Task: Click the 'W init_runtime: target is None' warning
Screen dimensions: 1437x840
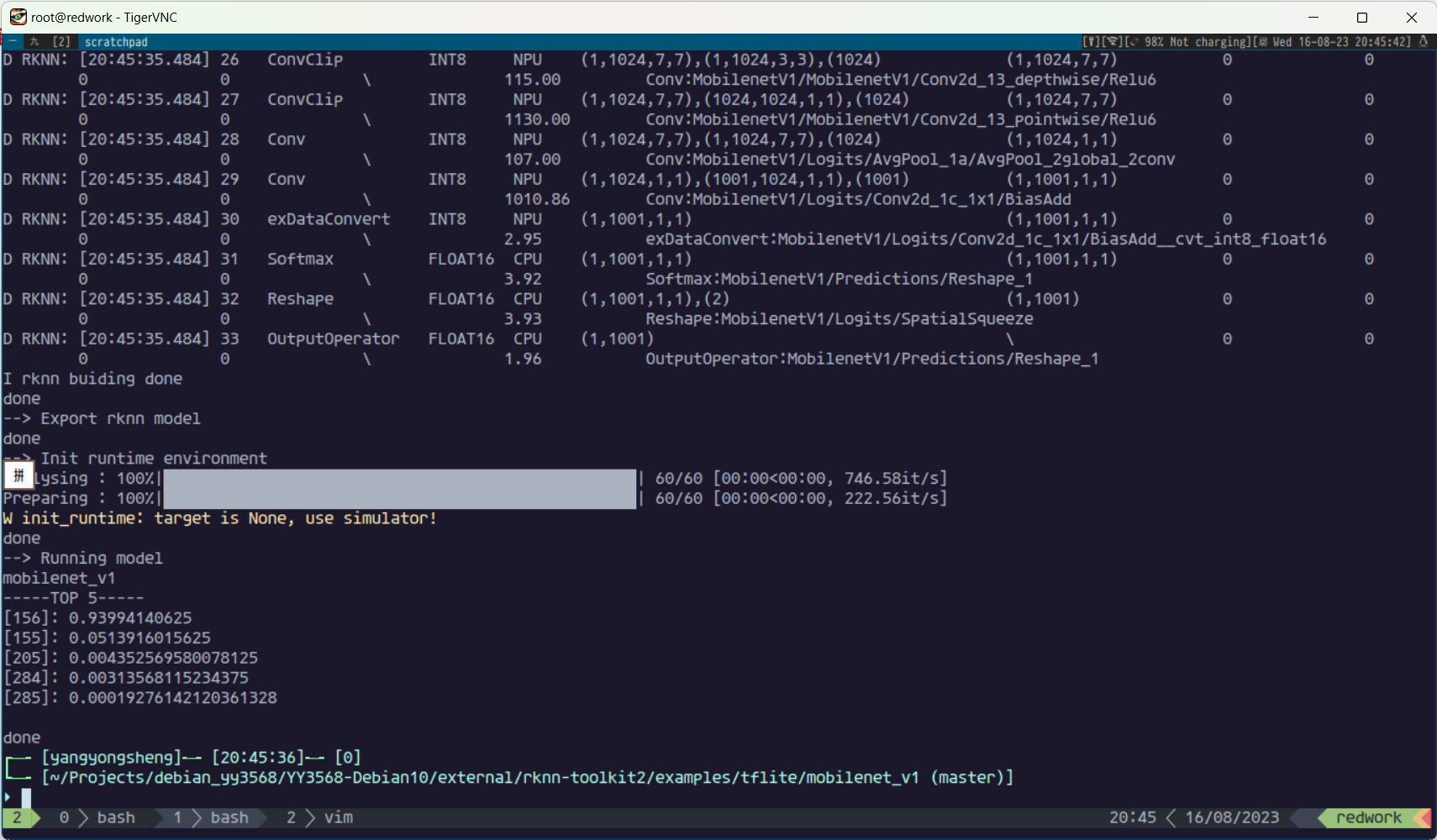Action: [219, 518]
